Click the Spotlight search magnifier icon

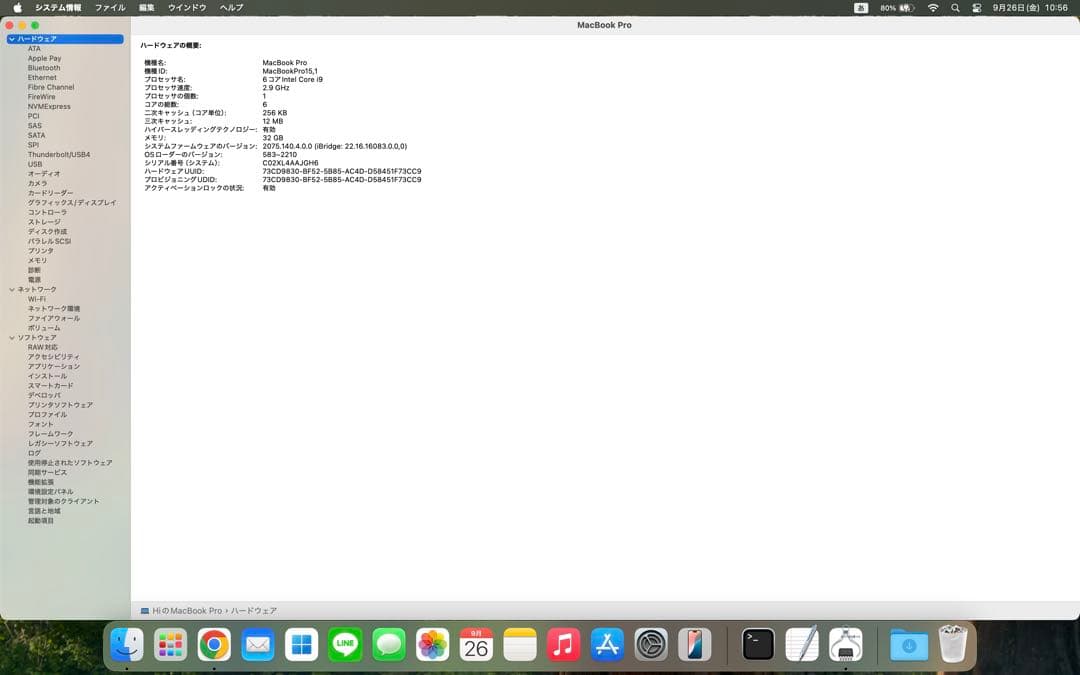coord(955,7)
